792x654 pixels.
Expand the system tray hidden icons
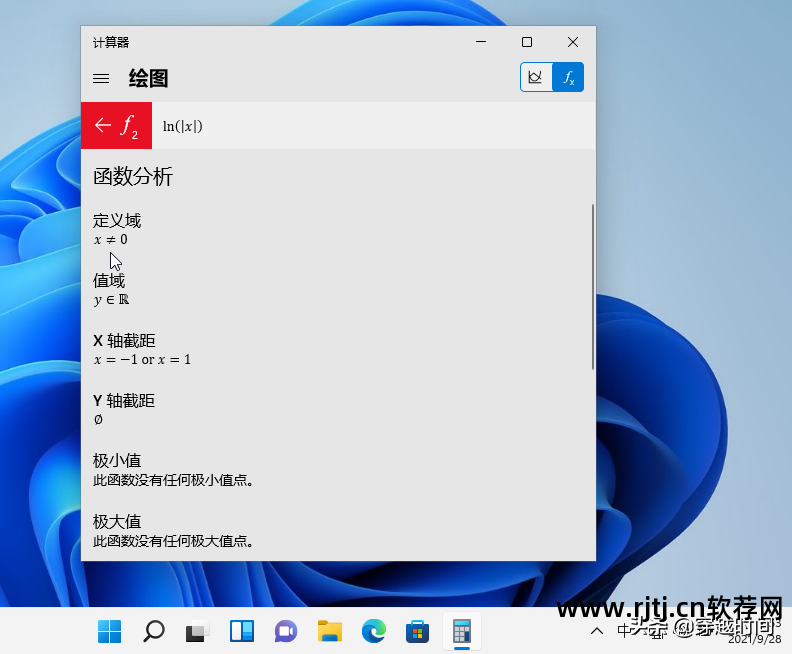[x=597, y=631]
